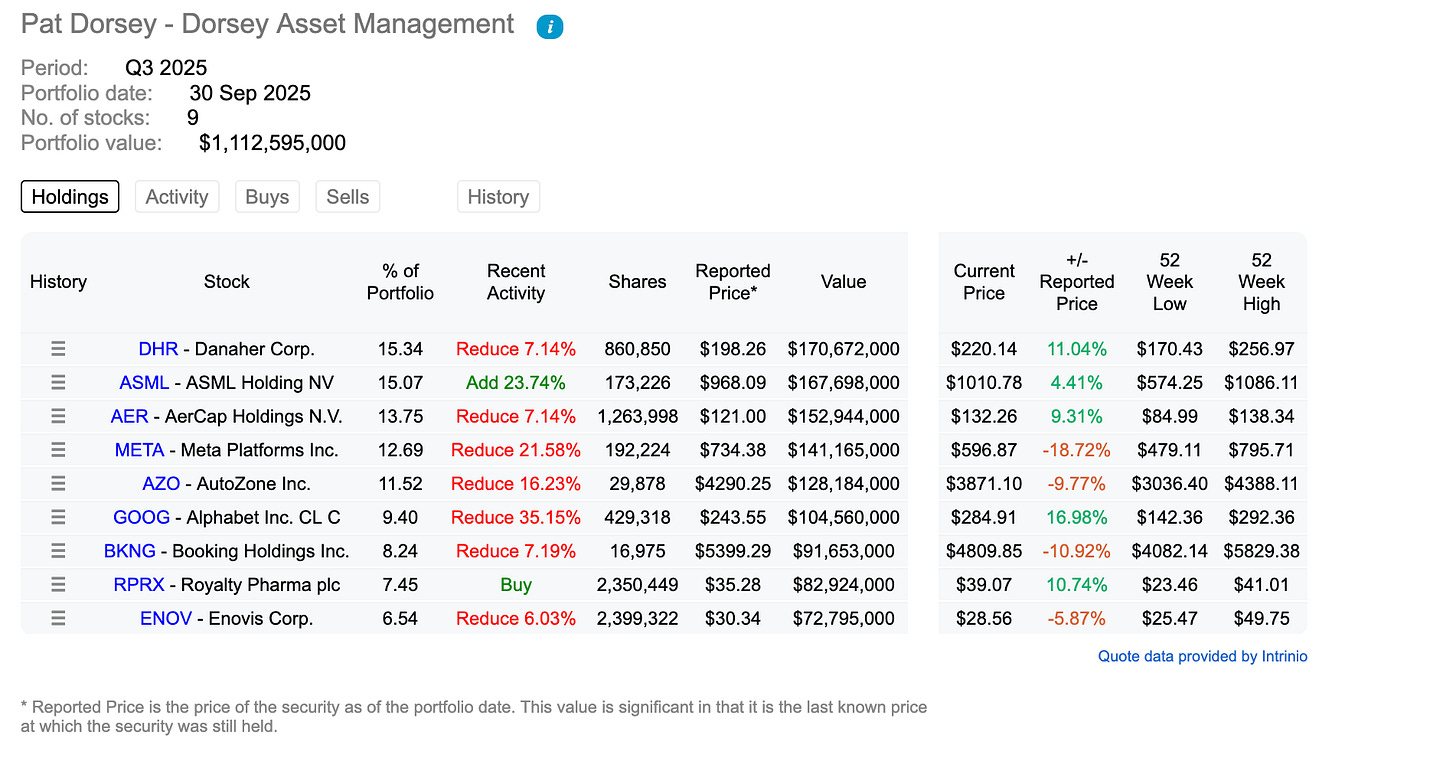Click the Reported Price* column header
Image resolution: width=1456 pixels, height=758 pixels.
pos(733,282)
